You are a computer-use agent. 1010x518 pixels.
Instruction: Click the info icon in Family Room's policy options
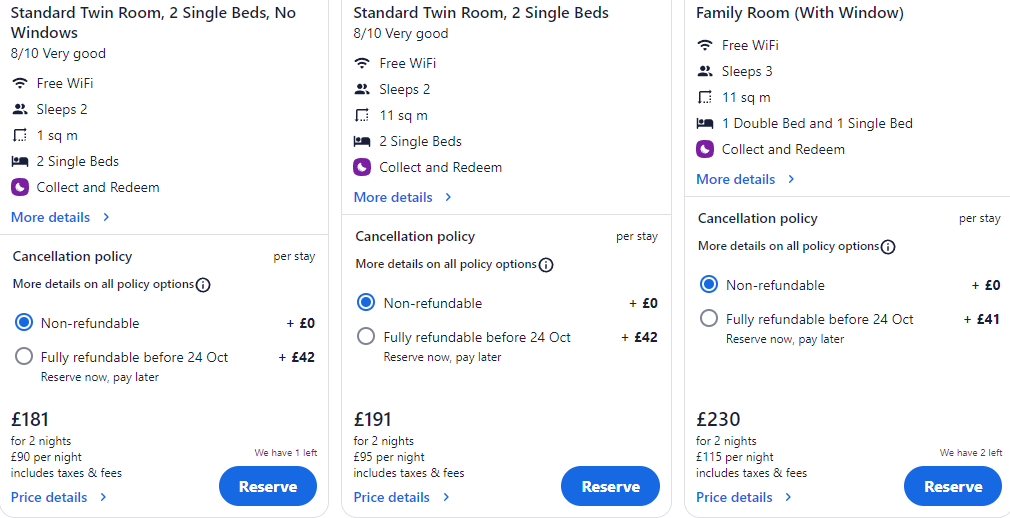(x=888, y=247)
